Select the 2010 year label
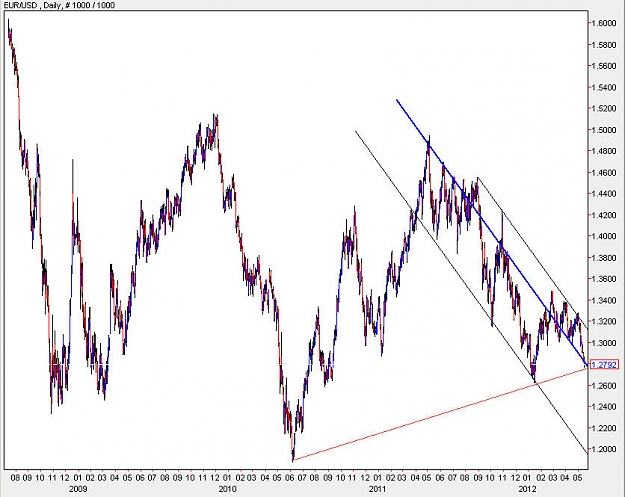 227,489
